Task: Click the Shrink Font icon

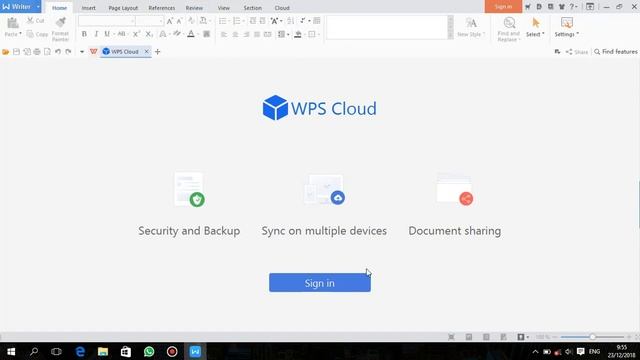Action: click(179, 21)
